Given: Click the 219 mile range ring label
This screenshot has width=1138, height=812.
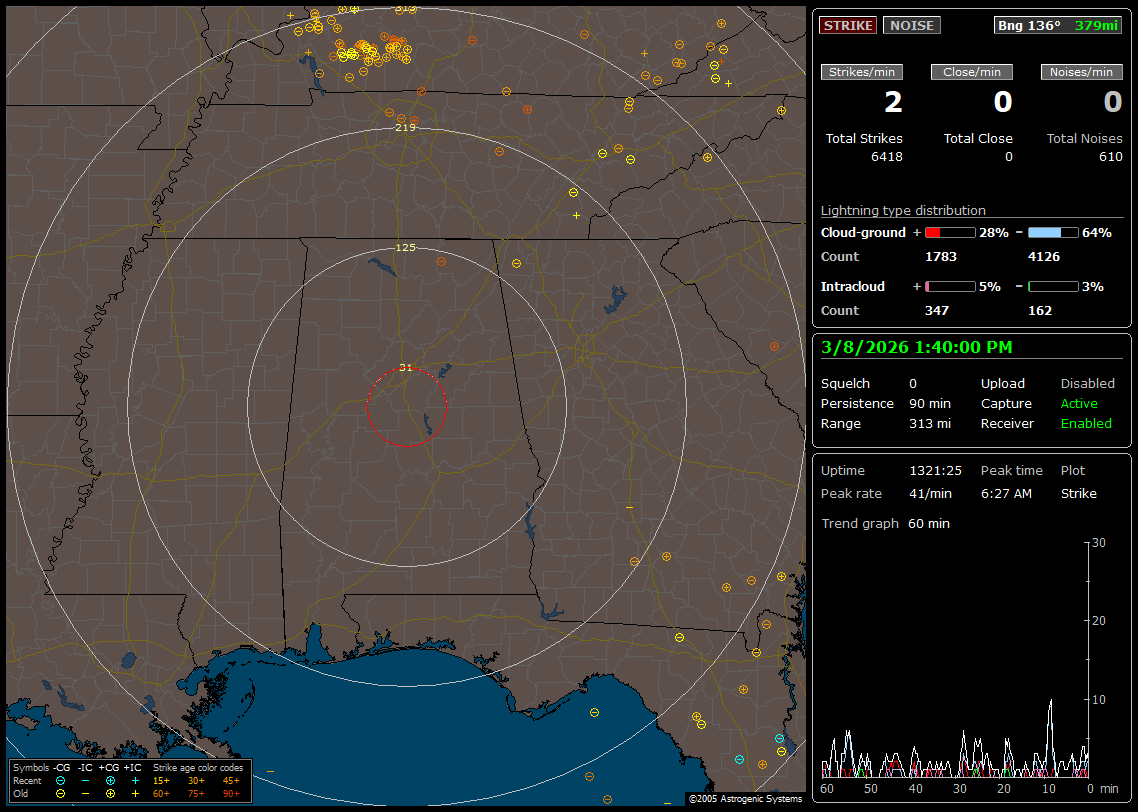Looking at the screenshot, I should click(405, 128).
